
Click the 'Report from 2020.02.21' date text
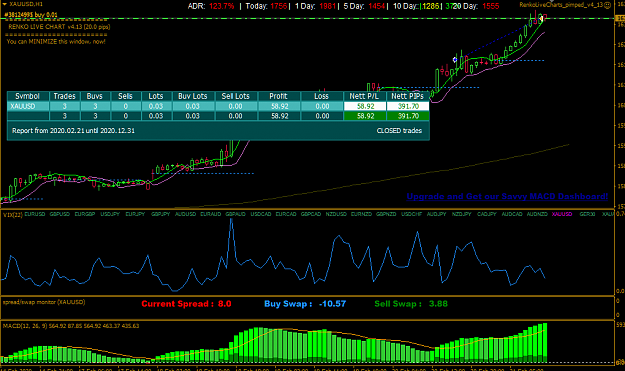73,130
